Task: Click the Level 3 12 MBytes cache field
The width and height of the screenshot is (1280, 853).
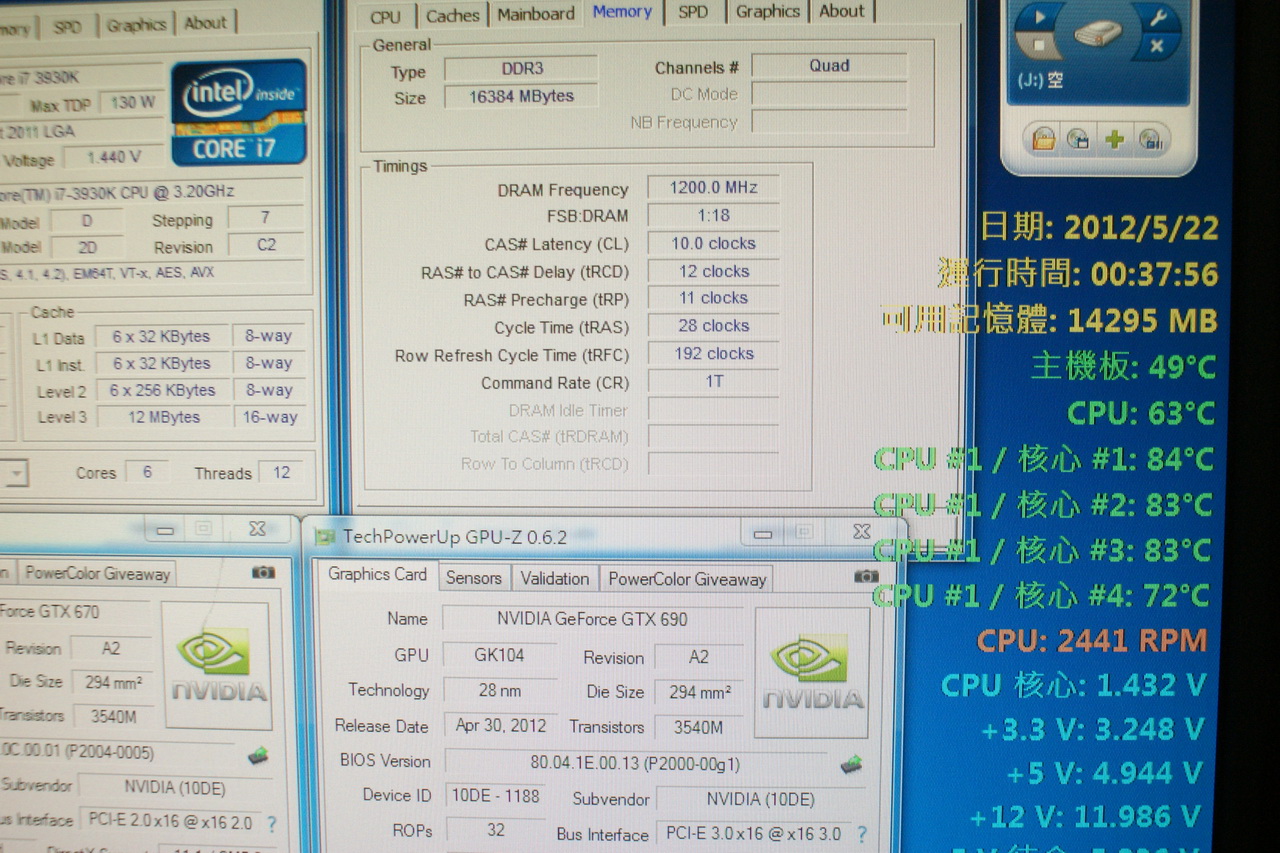Action: tap(163, 417)
